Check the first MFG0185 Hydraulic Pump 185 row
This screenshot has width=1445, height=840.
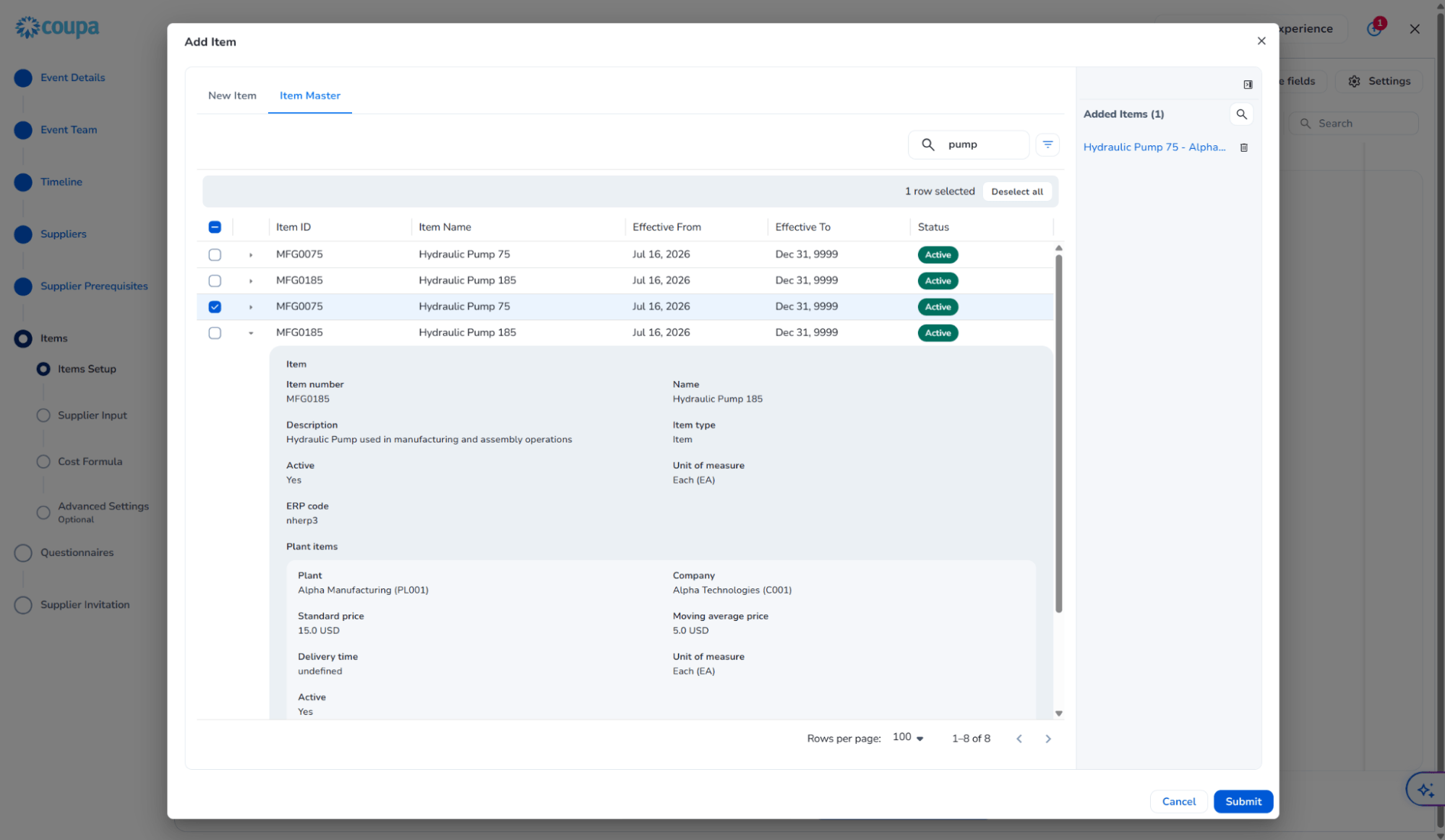(215, 280)
